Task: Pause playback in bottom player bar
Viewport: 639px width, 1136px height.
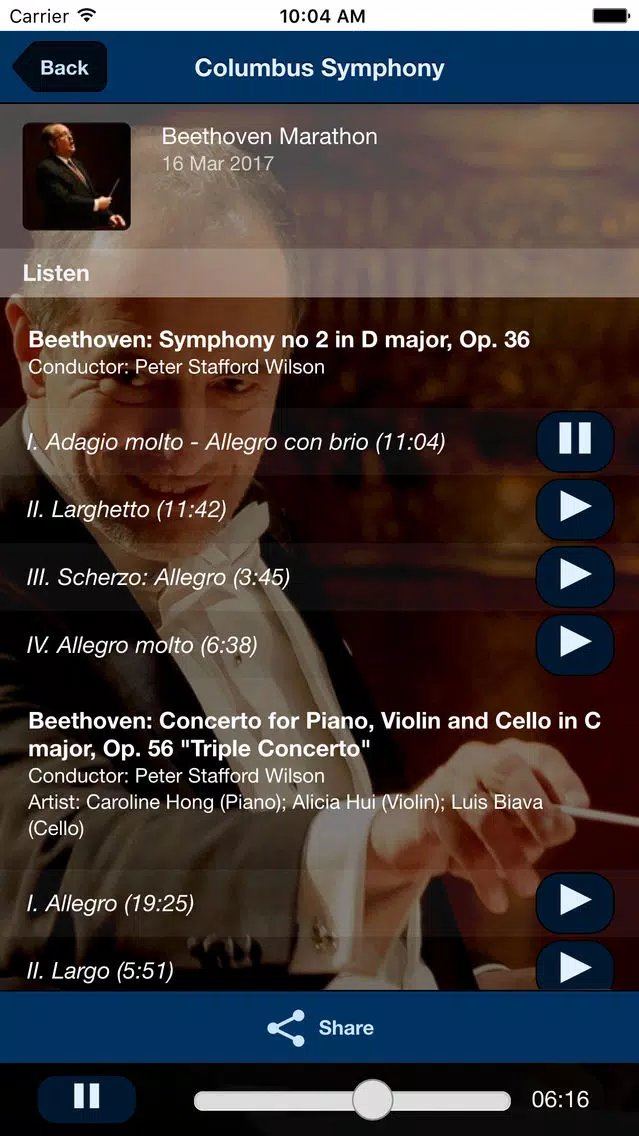Action: (87, 1099)
